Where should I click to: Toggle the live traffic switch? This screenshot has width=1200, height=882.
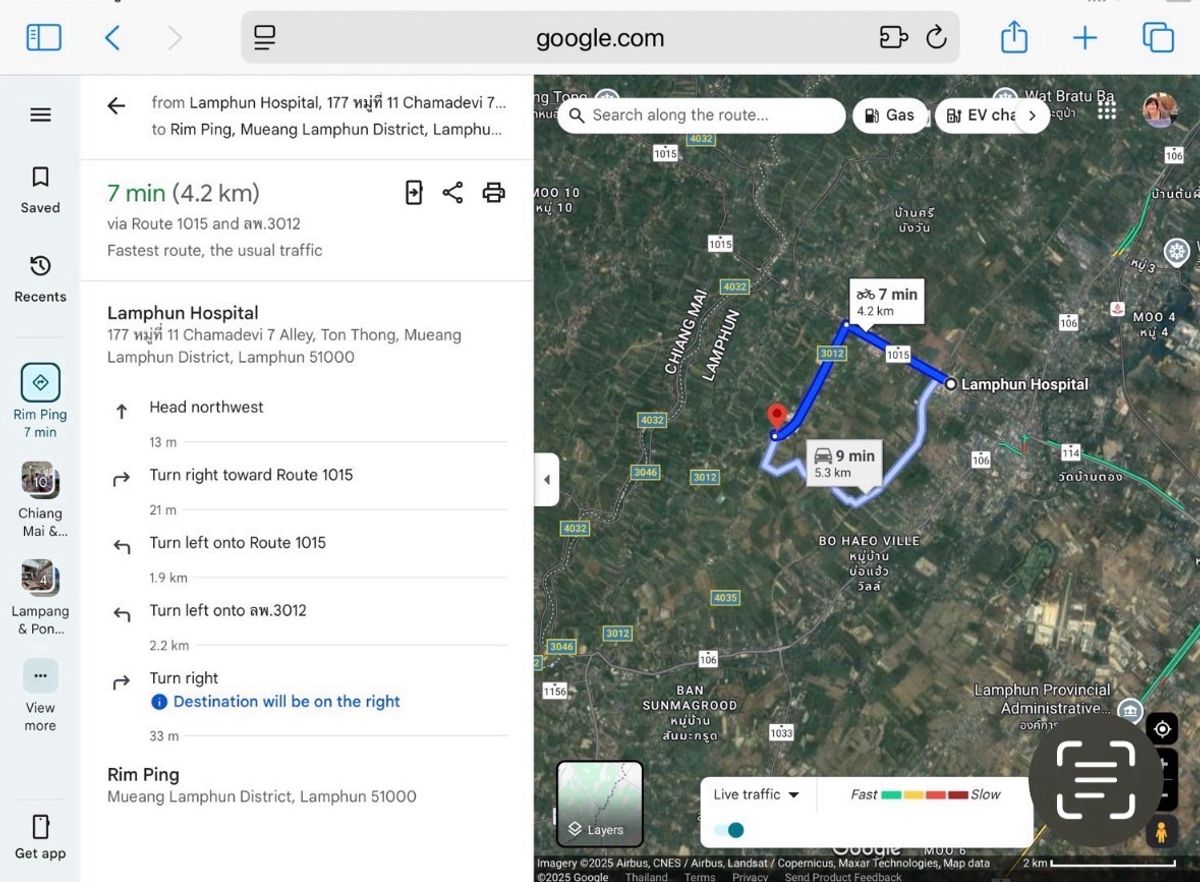click(x=730, y=830)
